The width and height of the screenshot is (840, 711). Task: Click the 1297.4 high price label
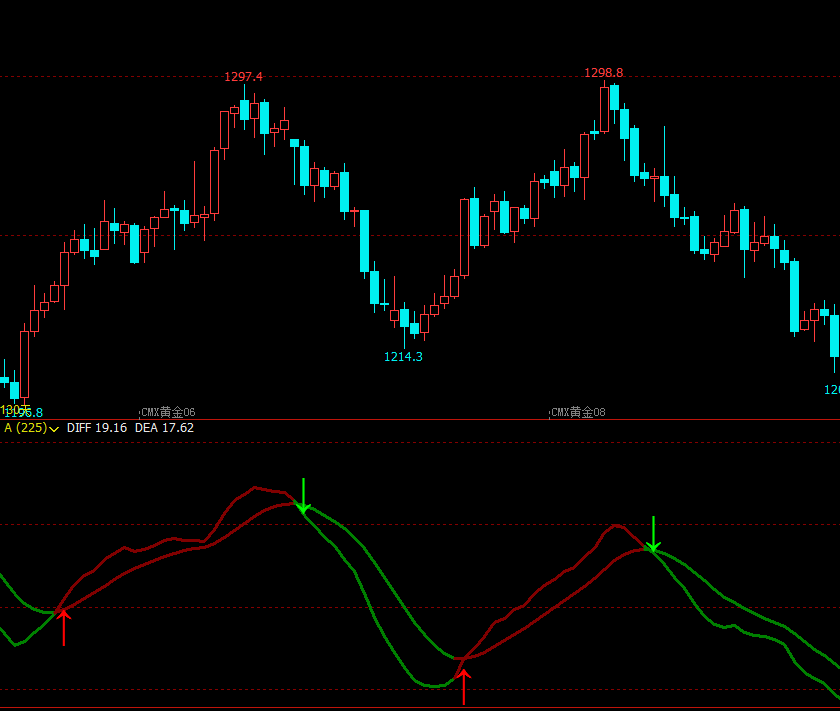click(x=243, y=77)
